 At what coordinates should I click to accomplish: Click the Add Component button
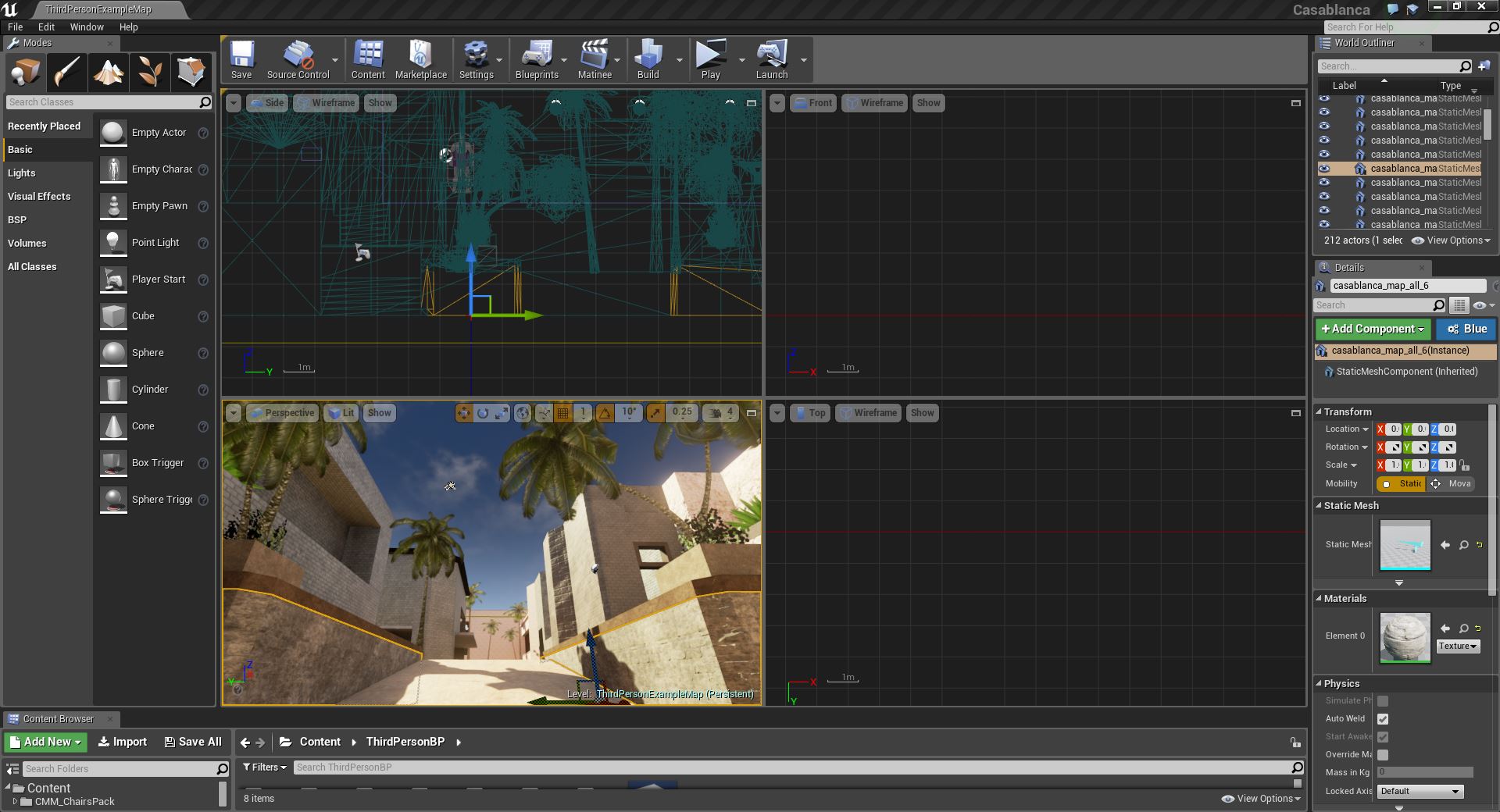pos(1372,329)
